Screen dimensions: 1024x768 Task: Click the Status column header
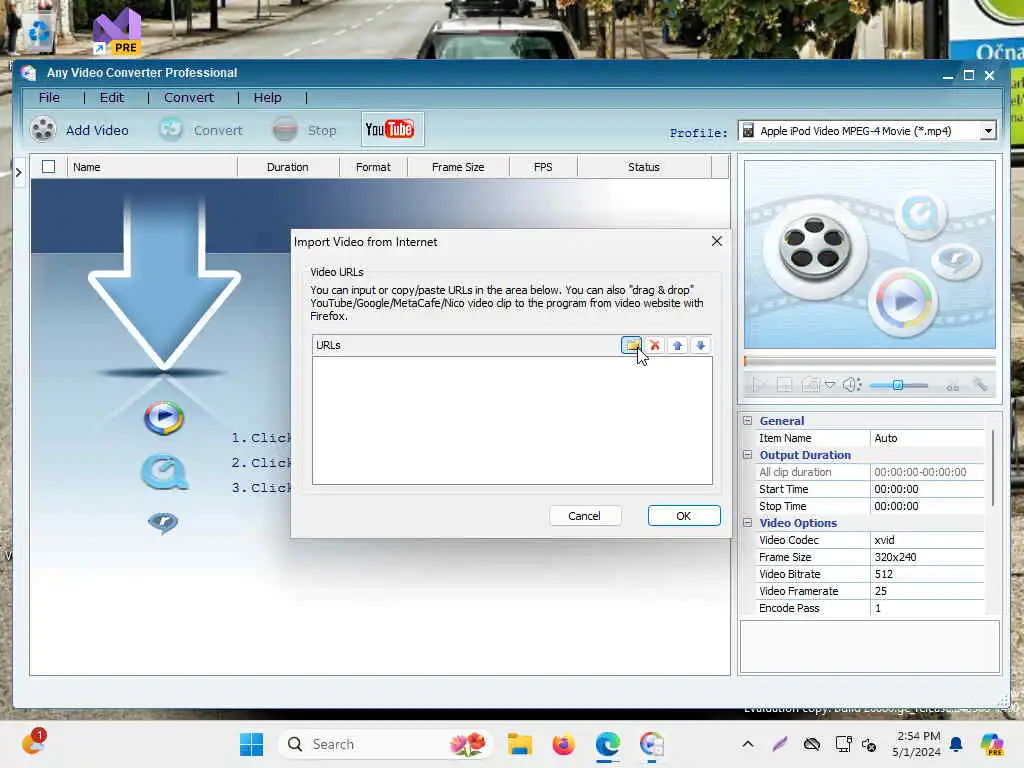[x=644, y=167]
